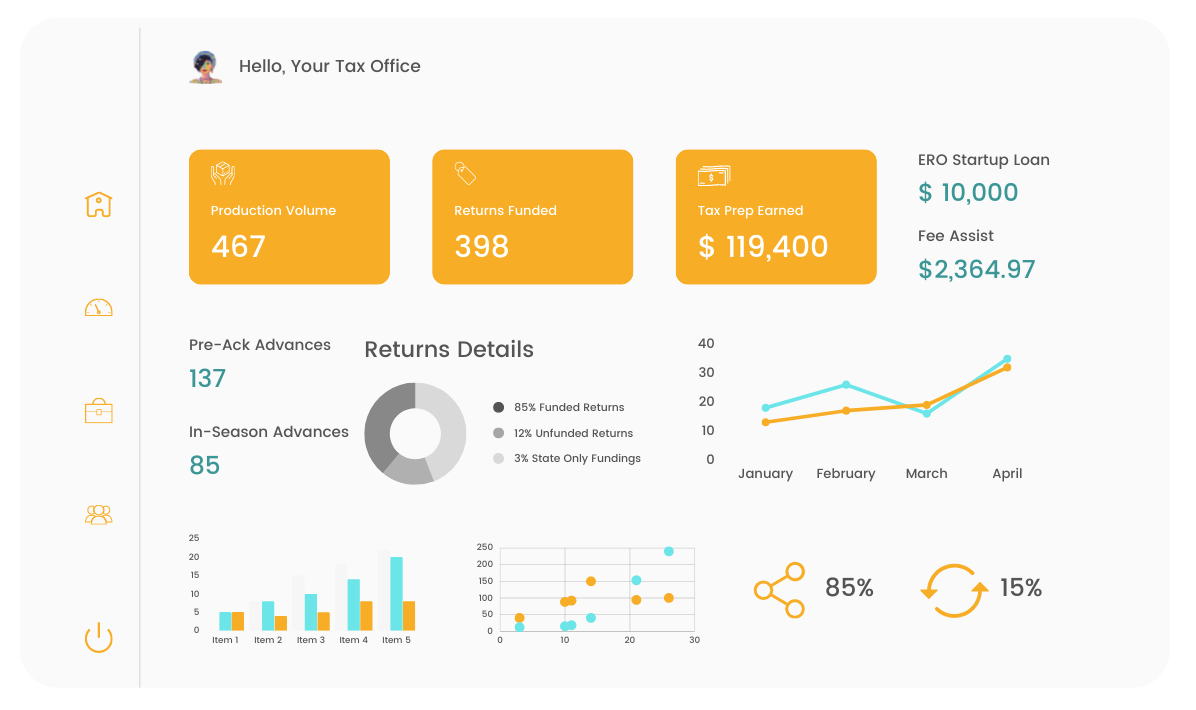Open the Home icon in sidebar

98,204
